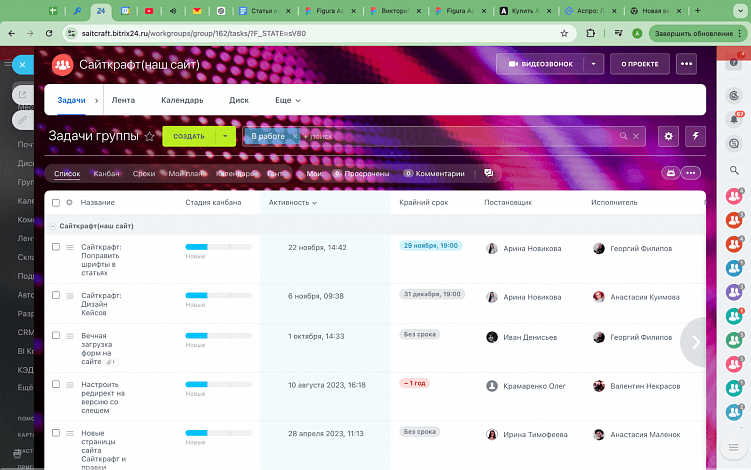Open a new browser tab with plus

[697, 11]
